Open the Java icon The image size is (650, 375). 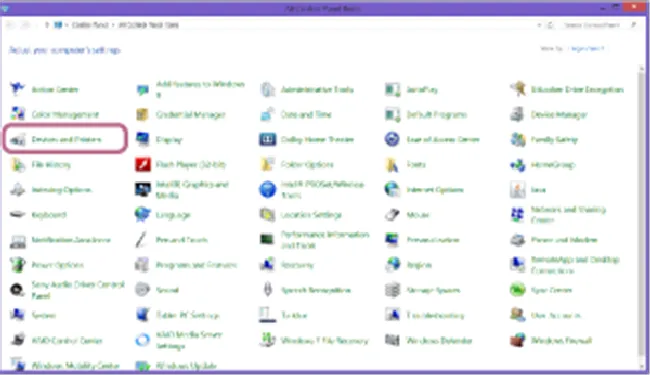click(517, 190)
